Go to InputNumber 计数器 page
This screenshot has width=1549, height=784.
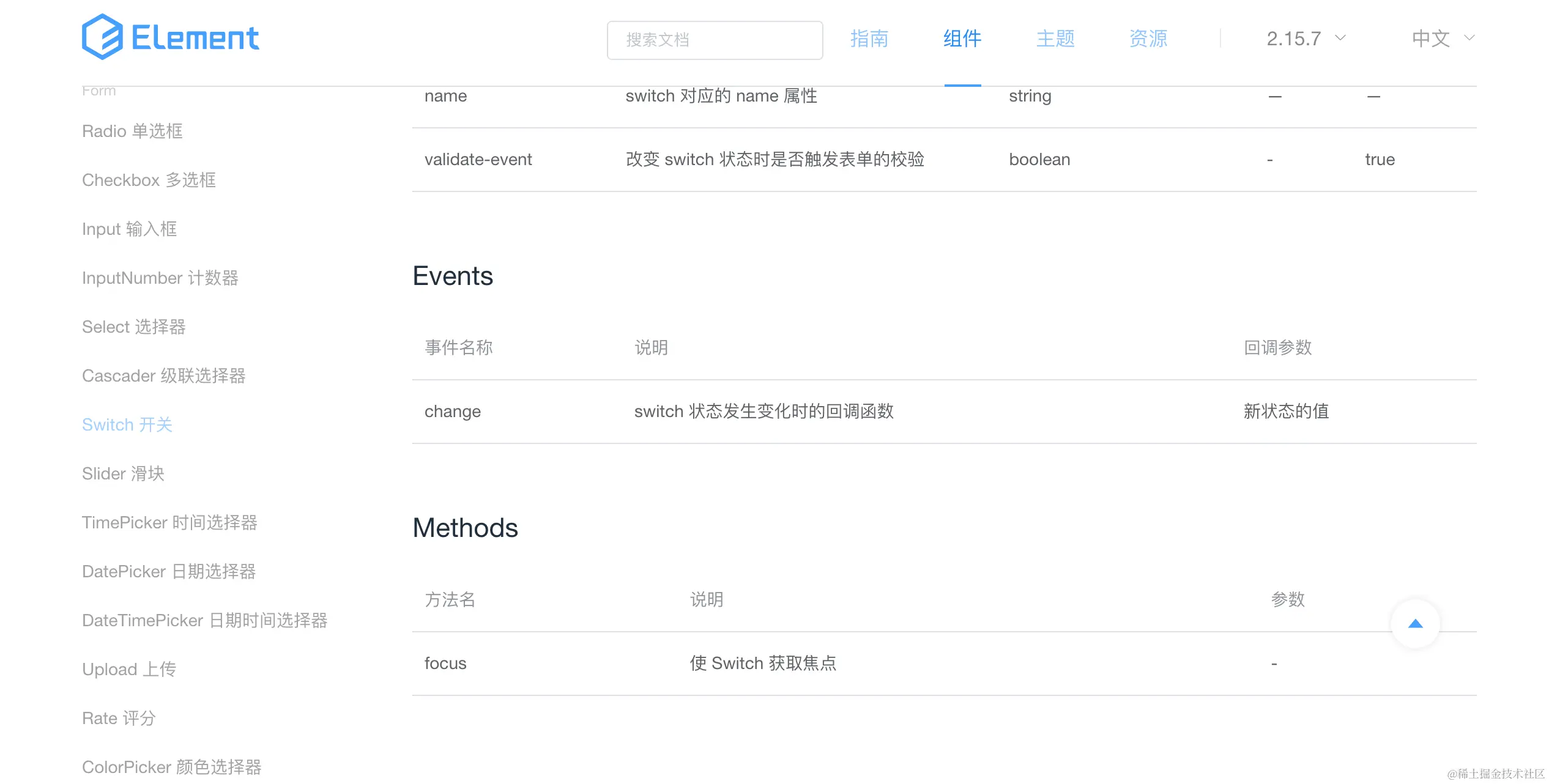[x=160, y=278]
